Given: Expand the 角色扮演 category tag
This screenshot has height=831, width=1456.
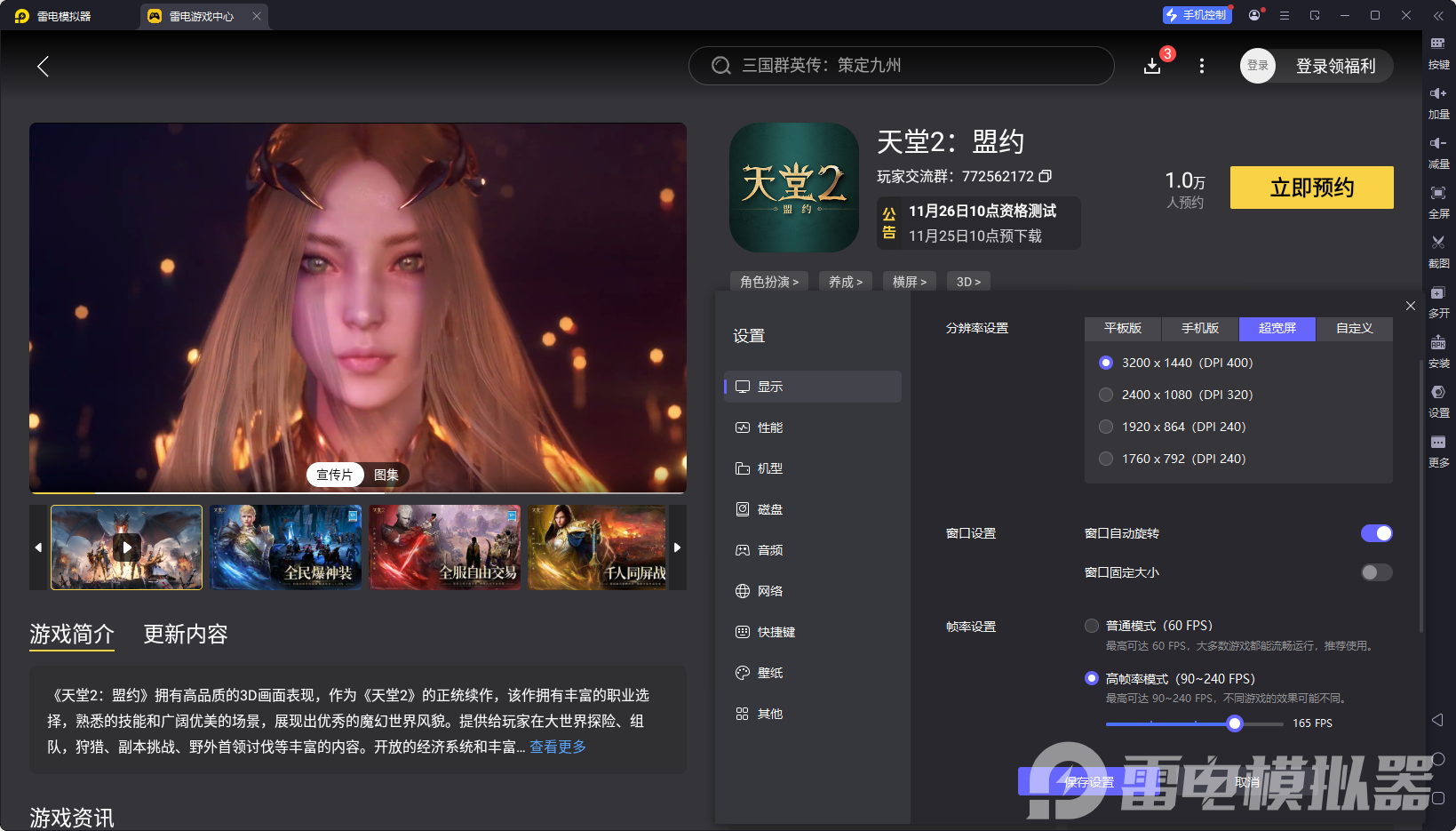Looking at the screenshot, I should click(x=768, y=281).
